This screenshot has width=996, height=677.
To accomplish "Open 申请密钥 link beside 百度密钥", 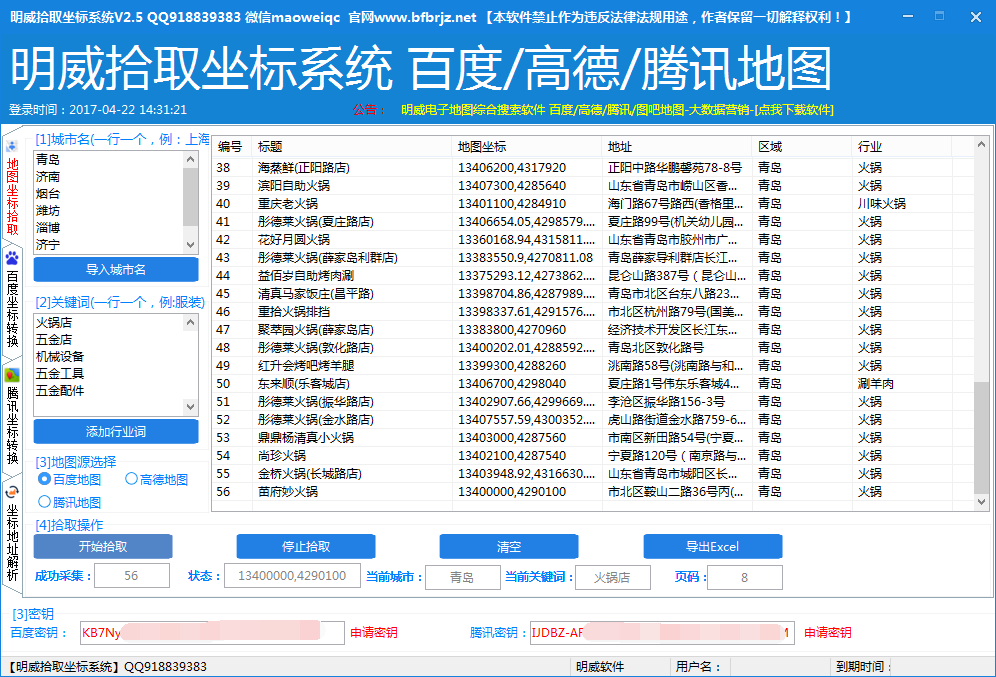I will pyautogui.click(x=373, y=633).
